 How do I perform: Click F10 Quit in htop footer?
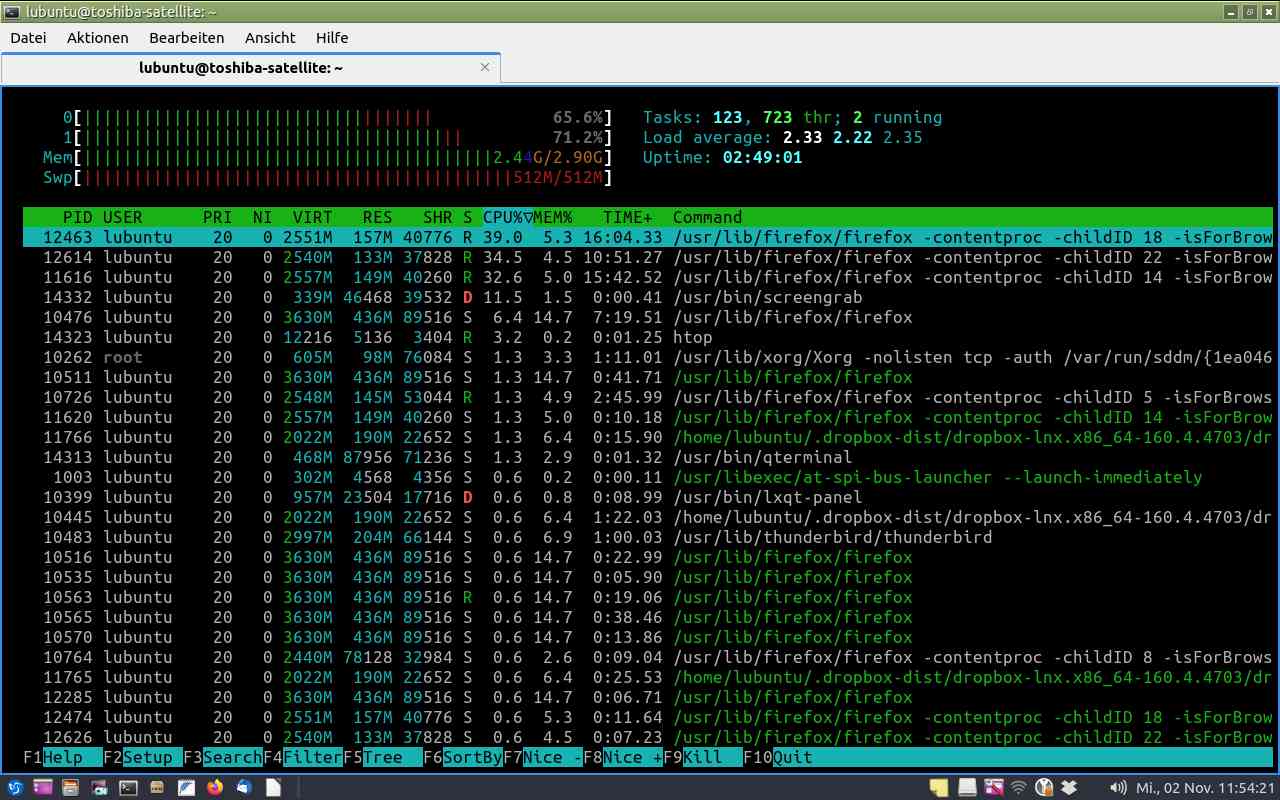tap(778, 757)
